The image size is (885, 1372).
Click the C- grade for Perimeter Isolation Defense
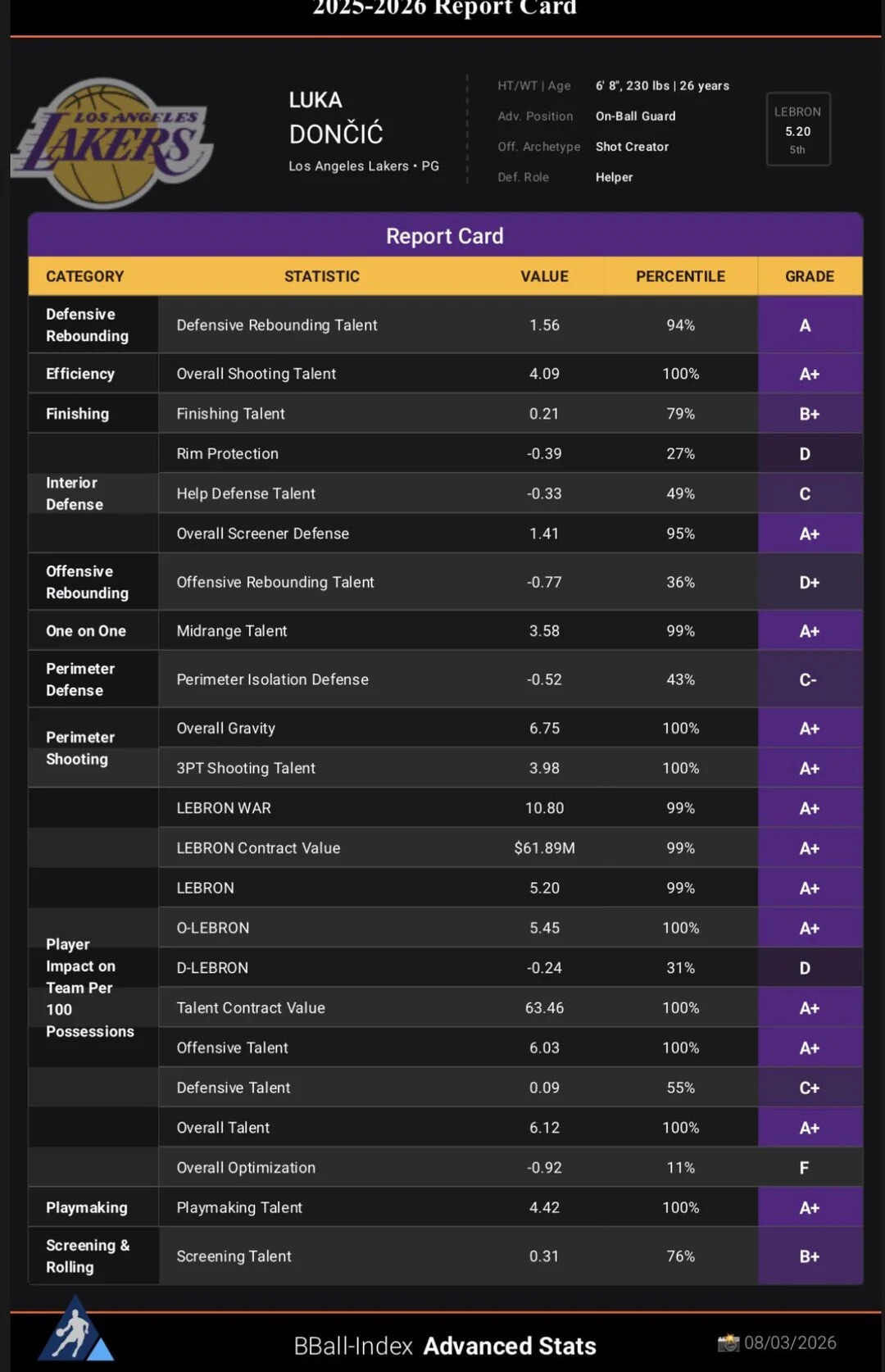810,679
